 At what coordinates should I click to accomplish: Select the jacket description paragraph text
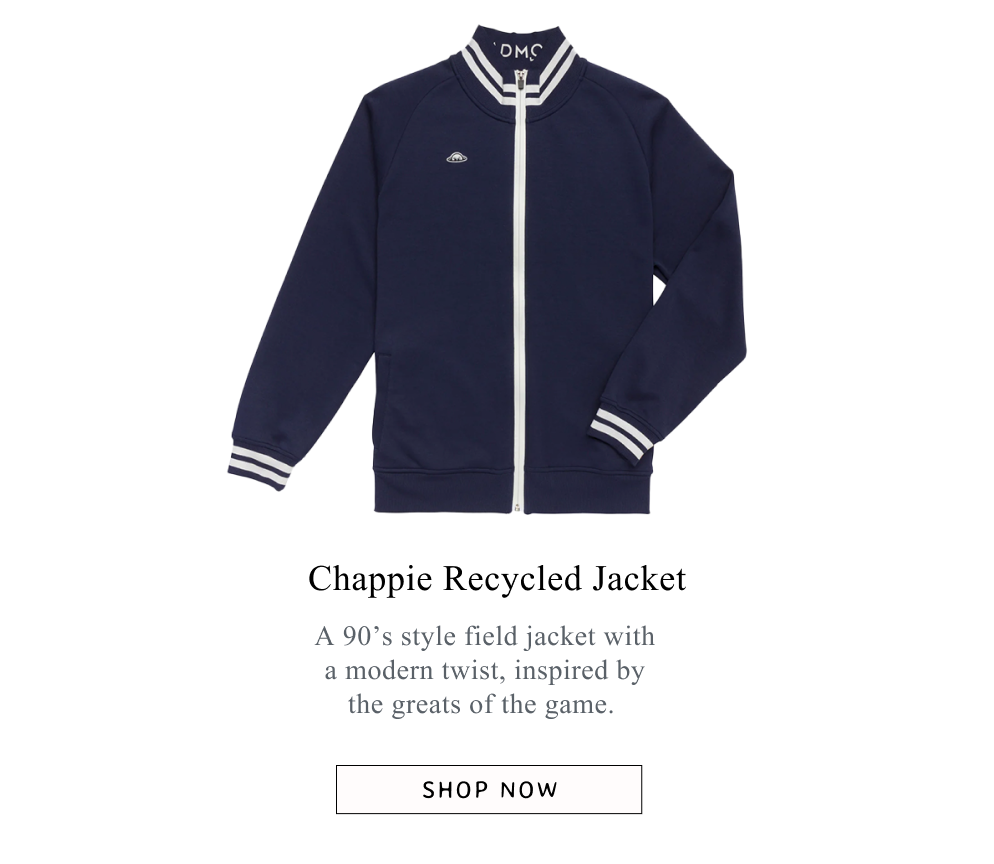[485, 671]
